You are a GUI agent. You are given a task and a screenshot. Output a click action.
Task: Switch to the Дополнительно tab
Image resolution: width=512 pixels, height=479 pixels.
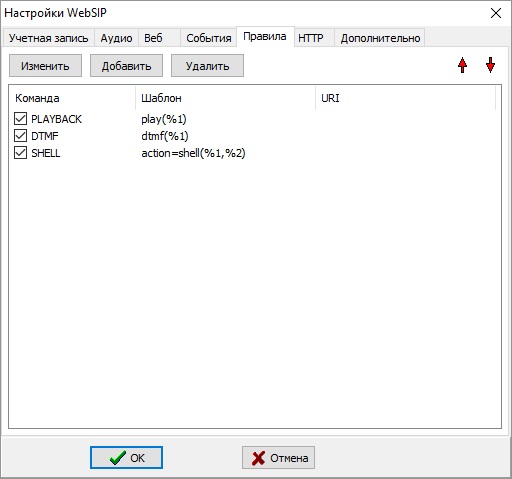pyautogui.click(x=380, y=38)
